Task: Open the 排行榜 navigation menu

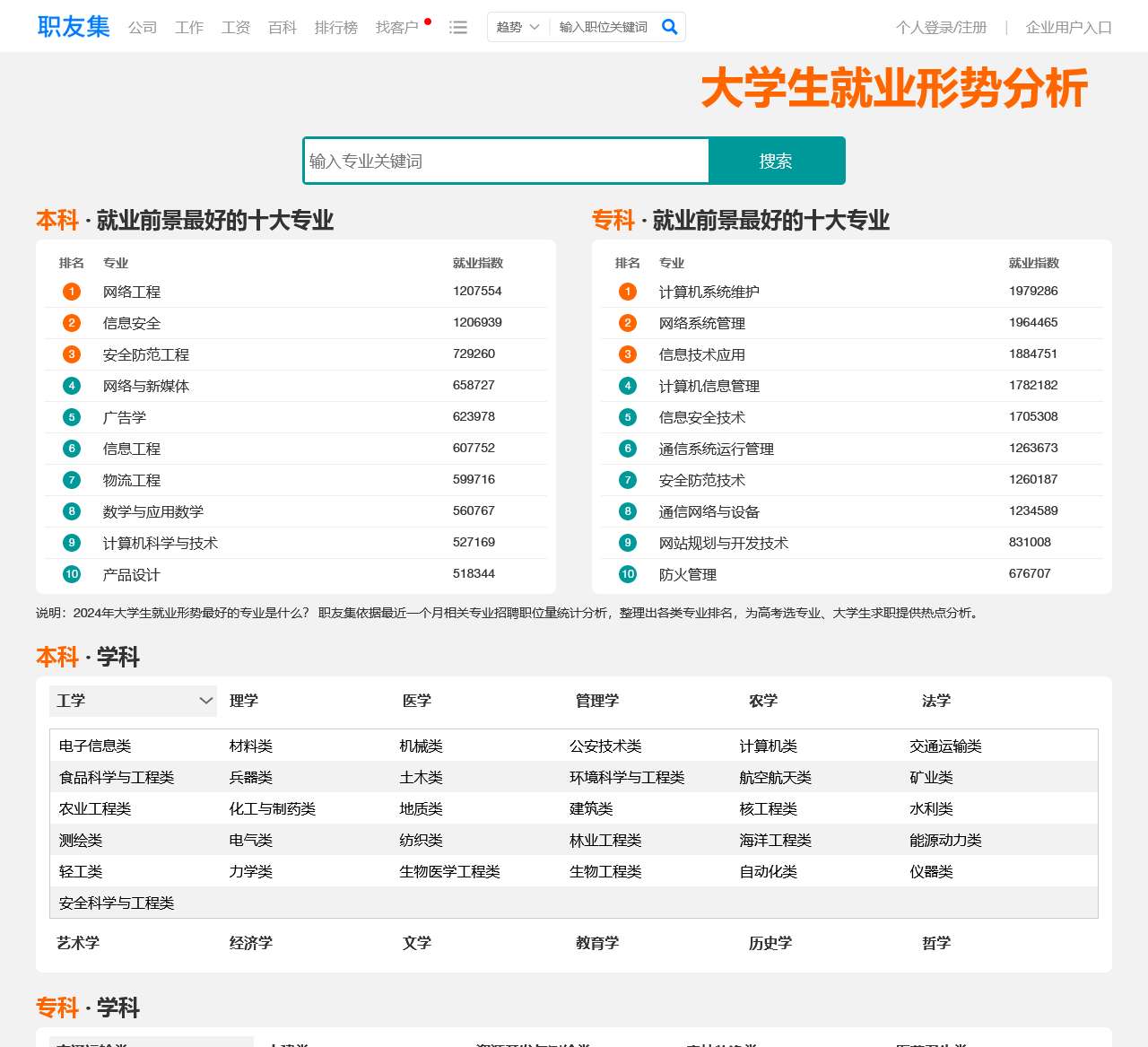Action: coord(335,28)
